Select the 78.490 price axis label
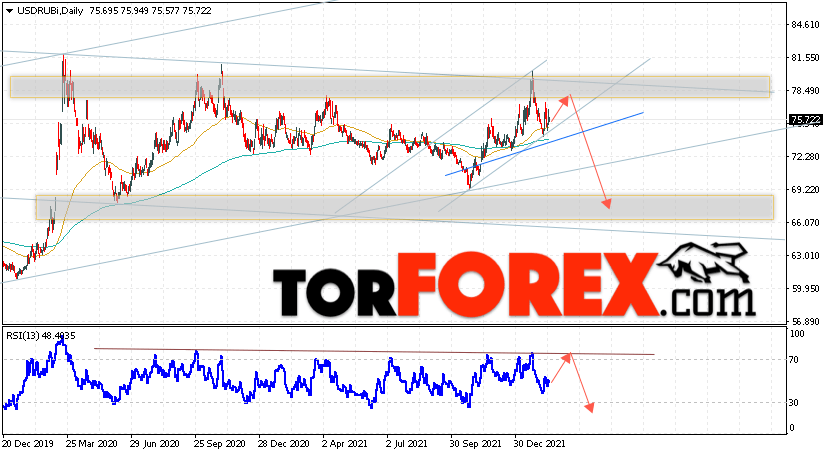Viewport: 827px width, 455px height. pos(805,91)
